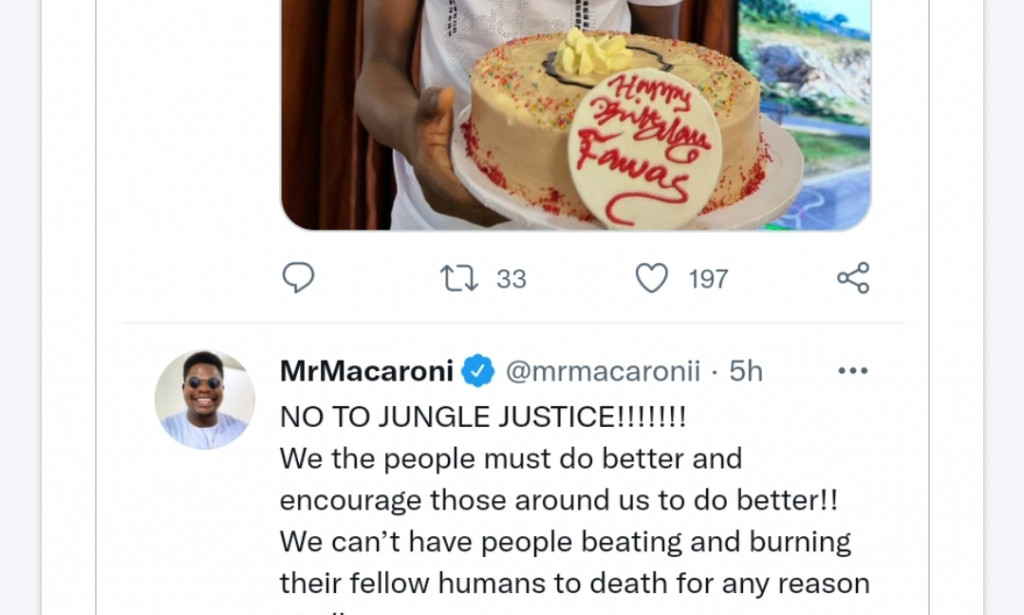Open the three-dot more options menu
Screen dimensions: 1024x615
click(x=853, y=370)
